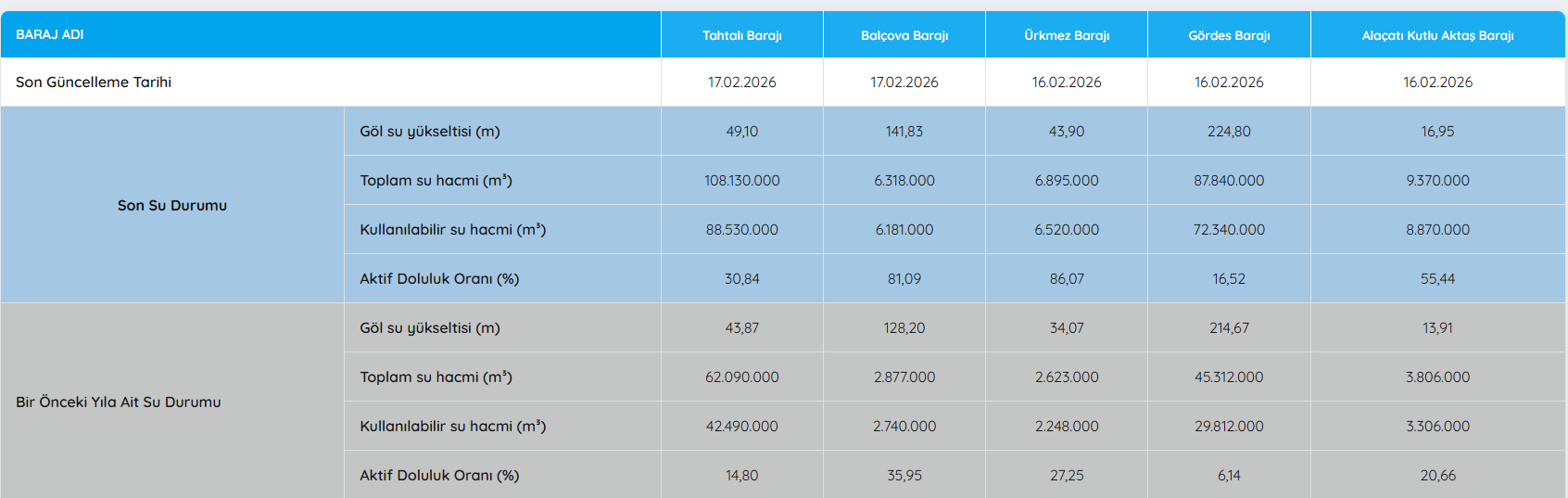Click Aktif Doluluk Oranı label under Son Su Durumu
Image resolution: width=1568 pixels, height=498 pixels.
439,278
